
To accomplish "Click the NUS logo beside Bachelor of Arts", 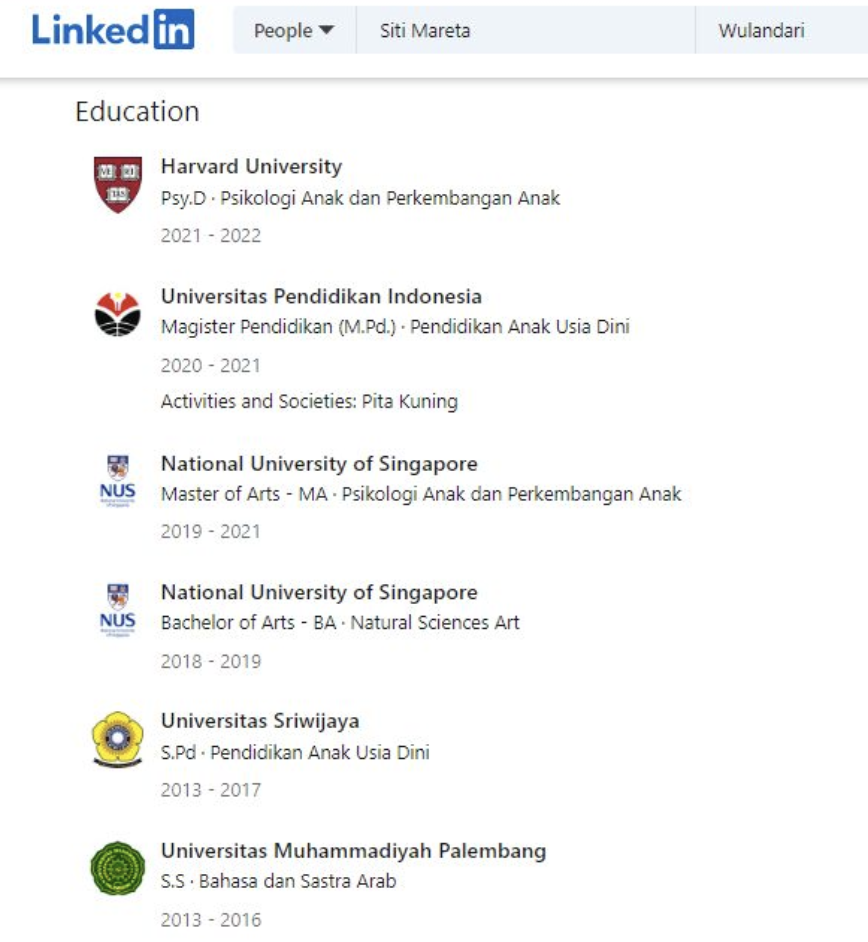I will 118,610.
